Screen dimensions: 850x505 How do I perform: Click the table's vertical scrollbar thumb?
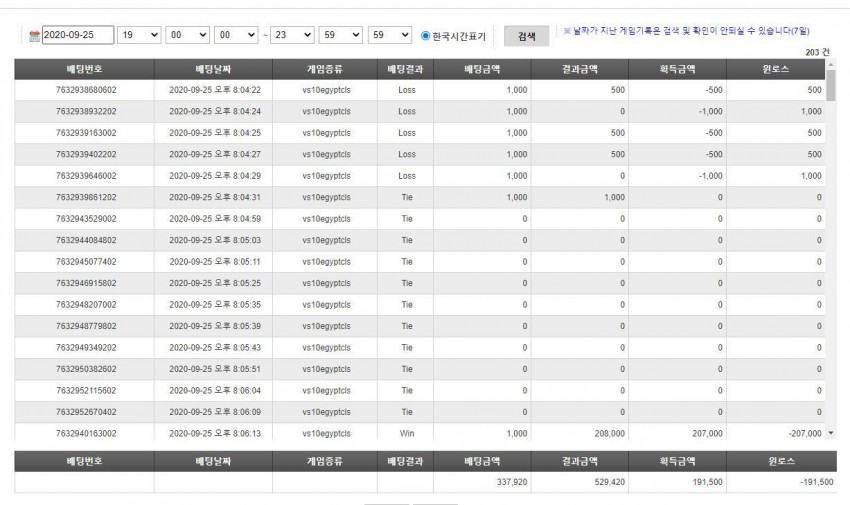(x=830, y=85)
